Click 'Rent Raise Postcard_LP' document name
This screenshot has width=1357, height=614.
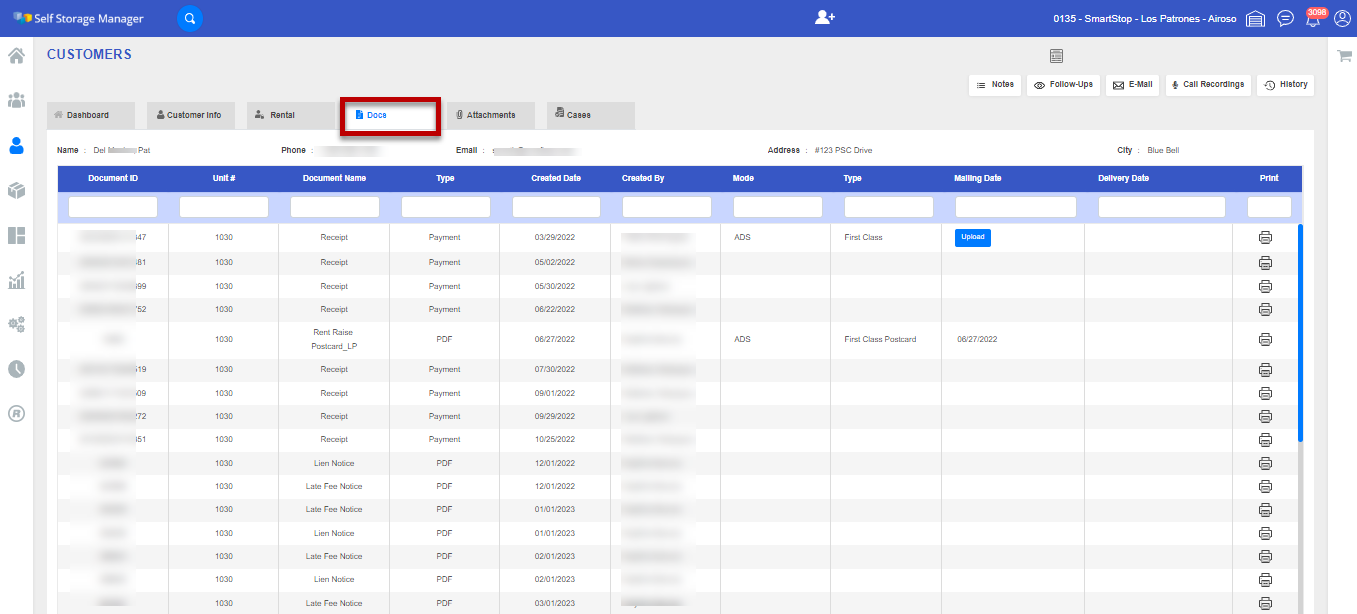click(x=335, y=340)
